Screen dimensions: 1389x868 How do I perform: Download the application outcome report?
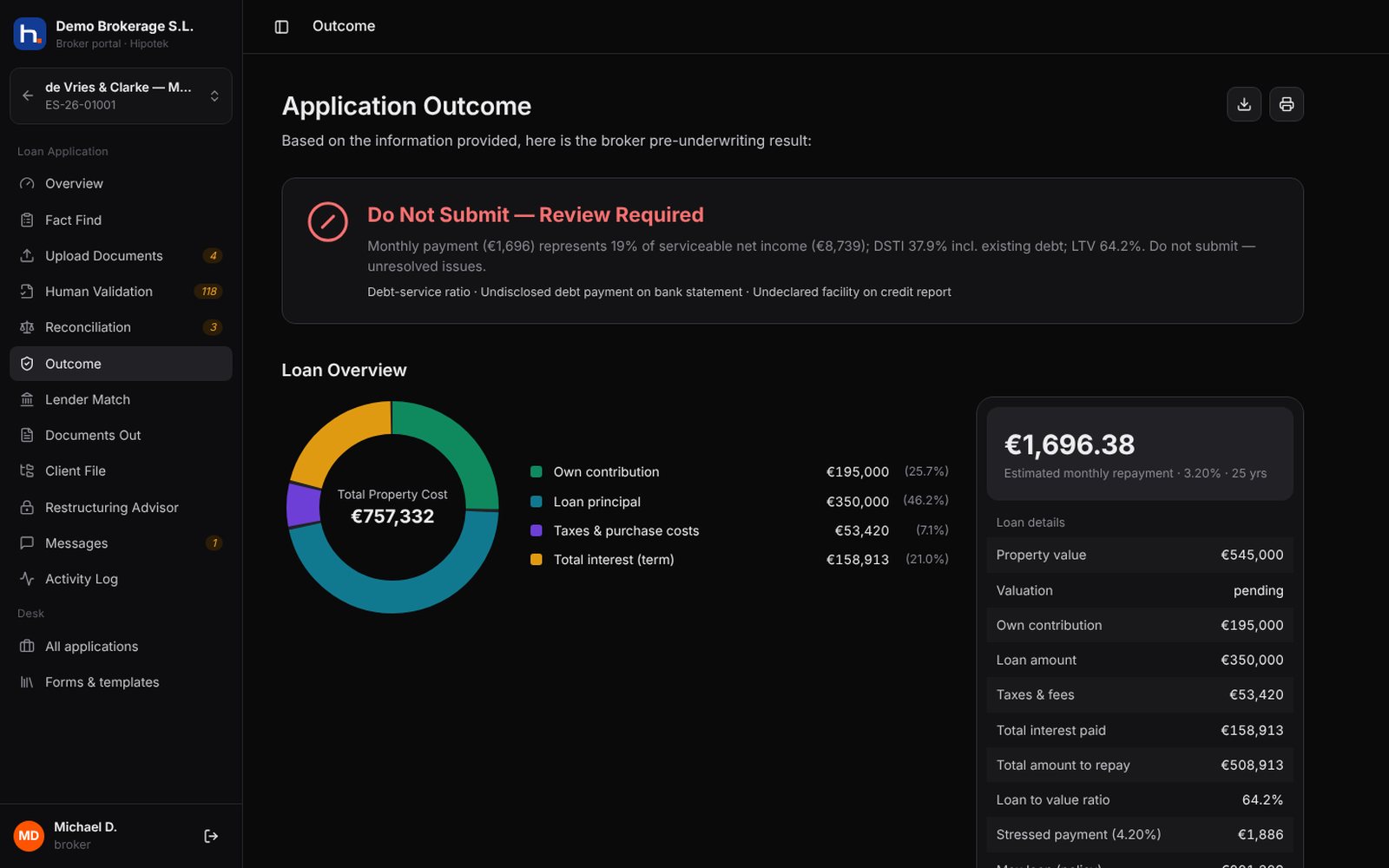point(1244,104)
